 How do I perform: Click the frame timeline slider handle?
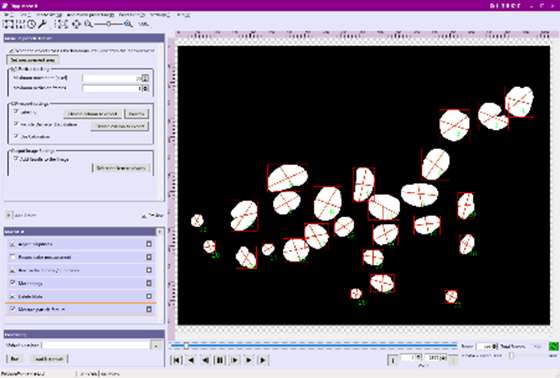(x=186, y=346)
